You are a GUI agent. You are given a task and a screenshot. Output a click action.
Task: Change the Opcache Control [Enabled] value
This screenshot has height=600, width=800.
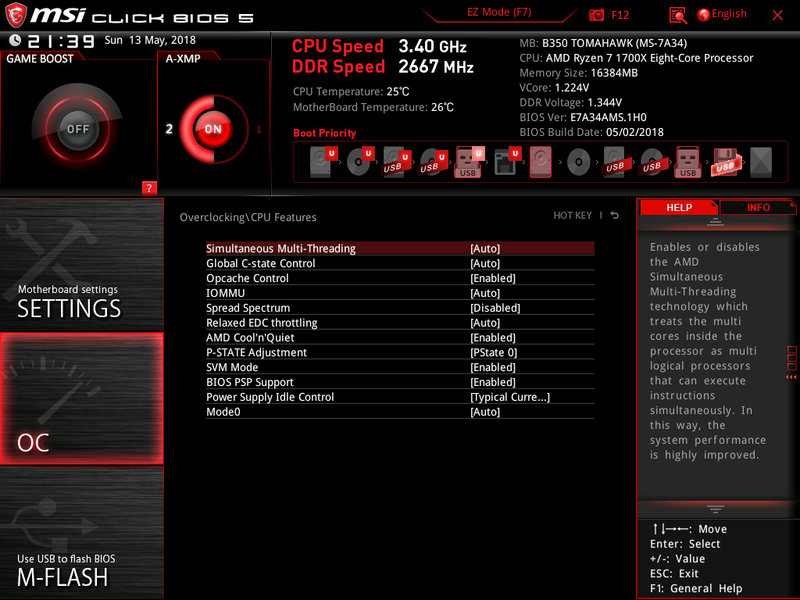tap(493, 278)
